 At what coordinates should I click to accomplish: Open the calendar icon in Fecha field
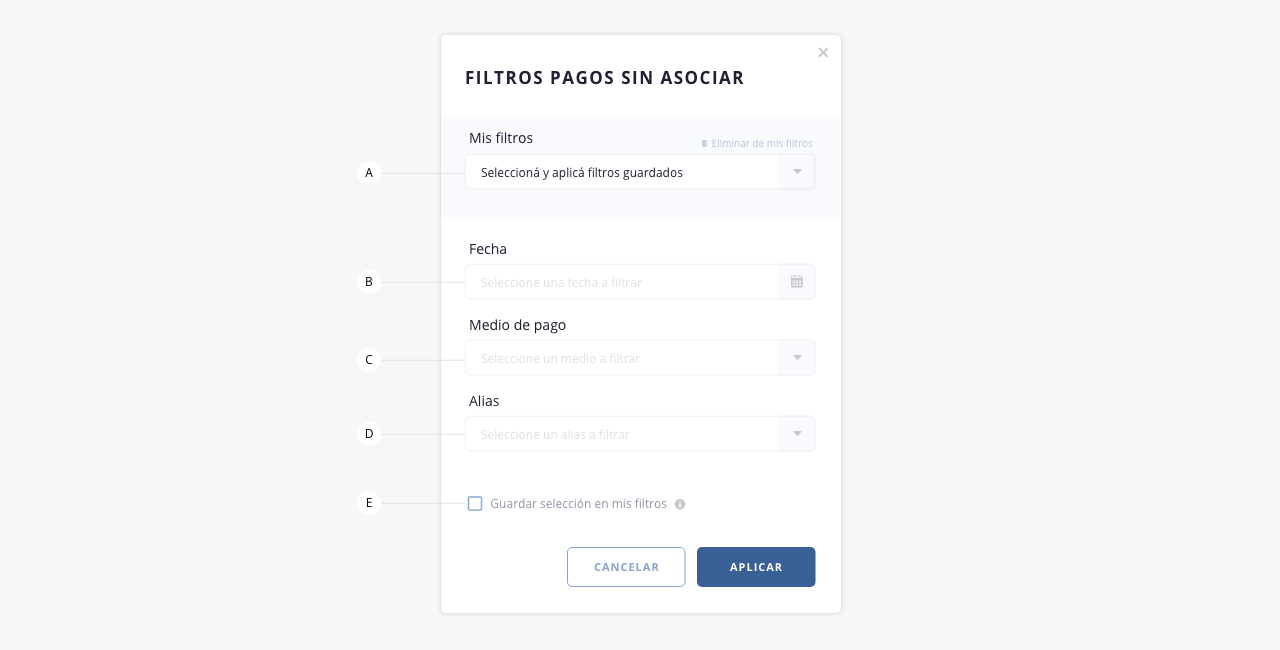click(797, 282)
